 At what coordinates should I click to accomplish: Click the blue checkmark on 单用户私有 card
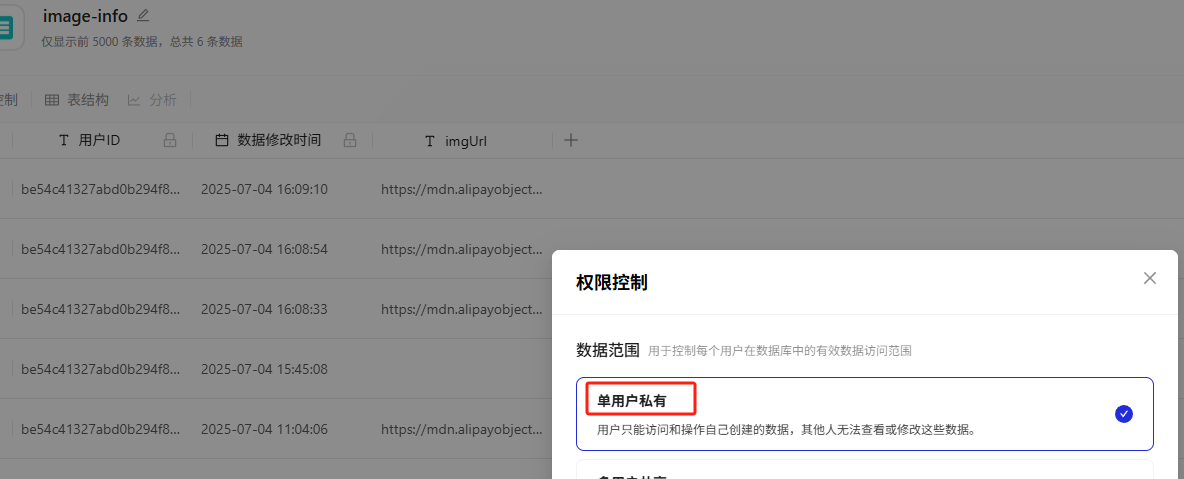pyautogui.click(x=1123, y=414)
